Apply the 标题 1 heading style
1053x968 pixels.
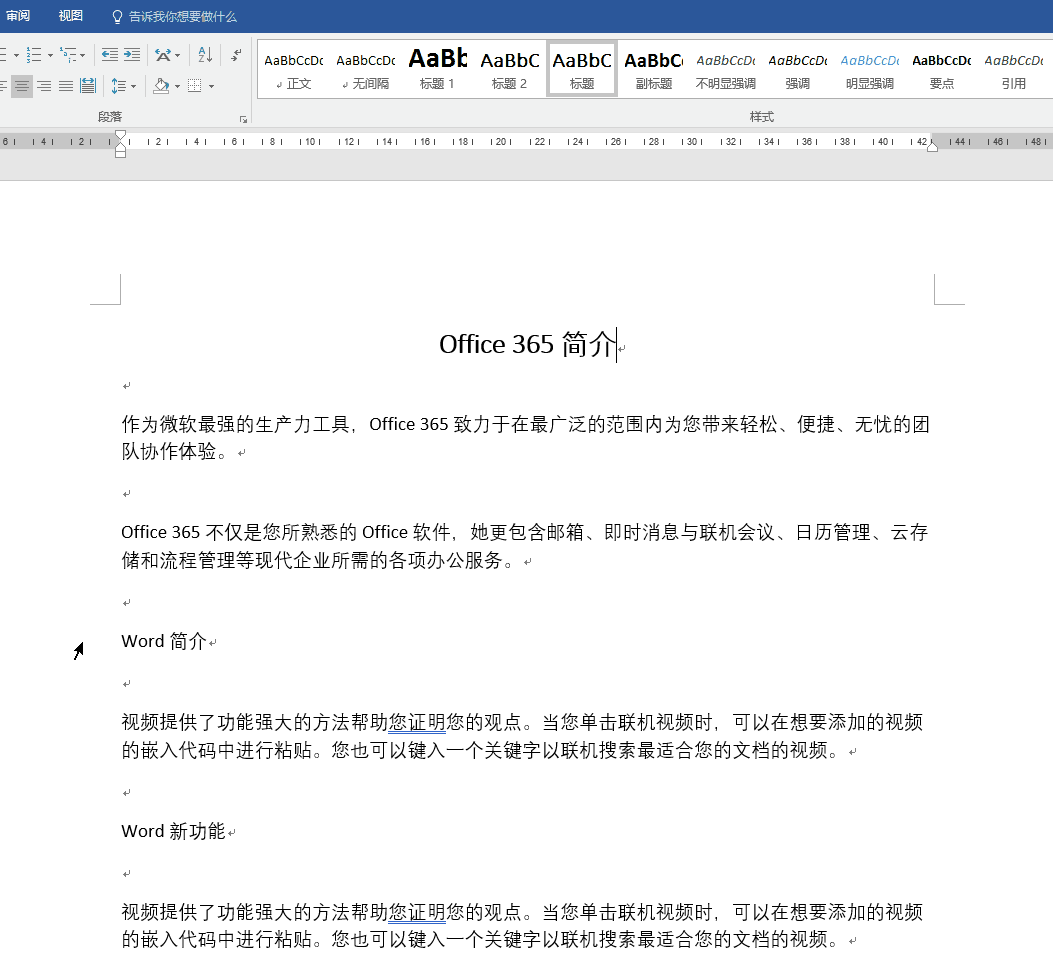click(438, 69)
